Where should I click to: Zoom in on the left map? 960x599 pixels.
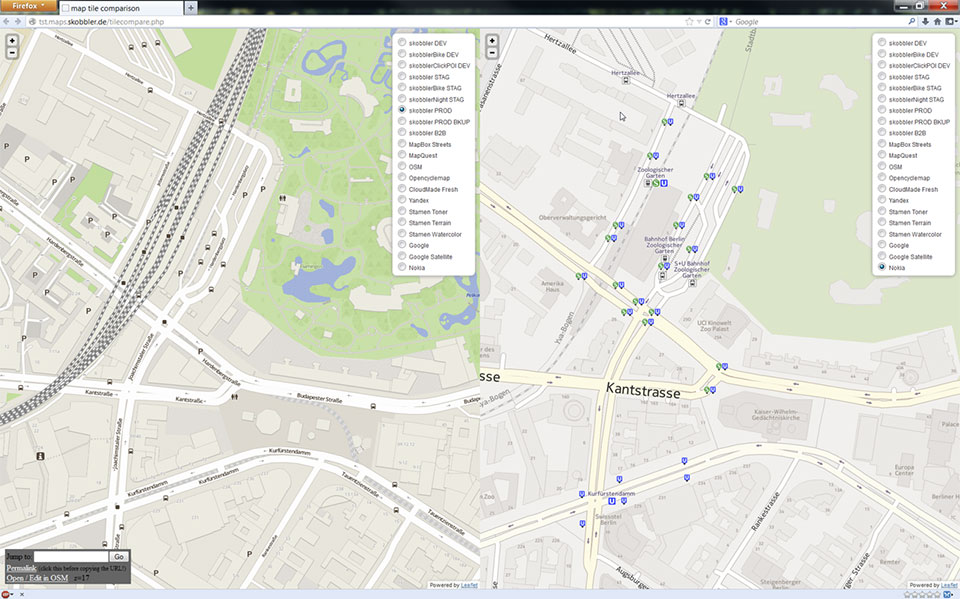coord(11,41)
